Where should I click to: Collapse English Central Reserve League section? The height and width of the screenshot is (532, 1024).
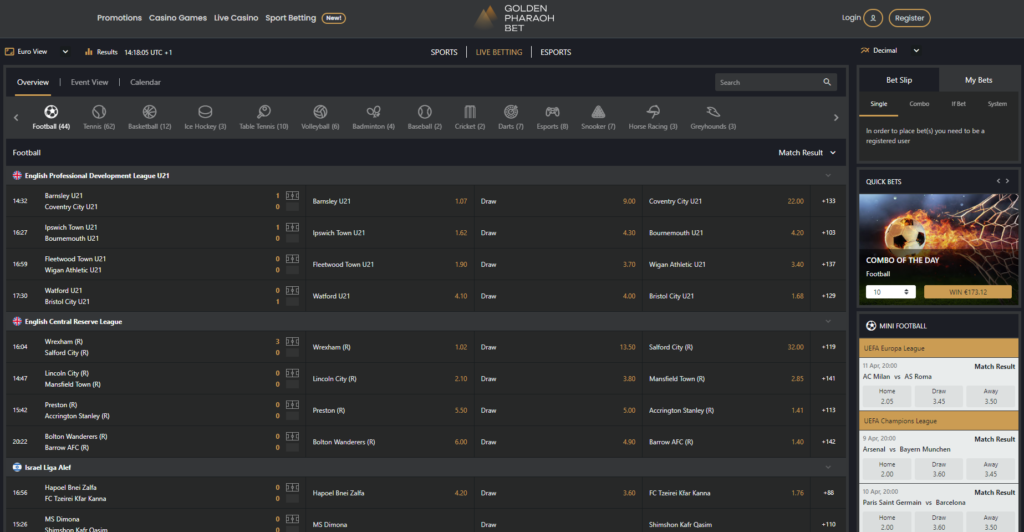coord(828,322)
